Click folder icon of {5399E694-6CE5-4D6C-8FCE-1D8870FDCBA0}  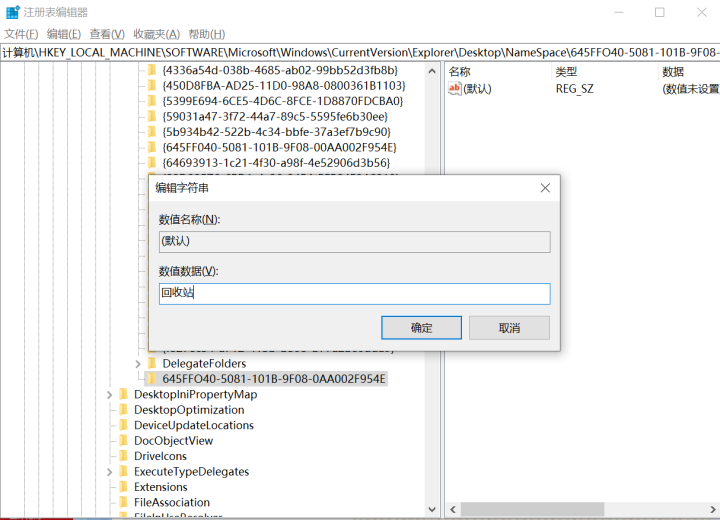[x=152, y=101]
